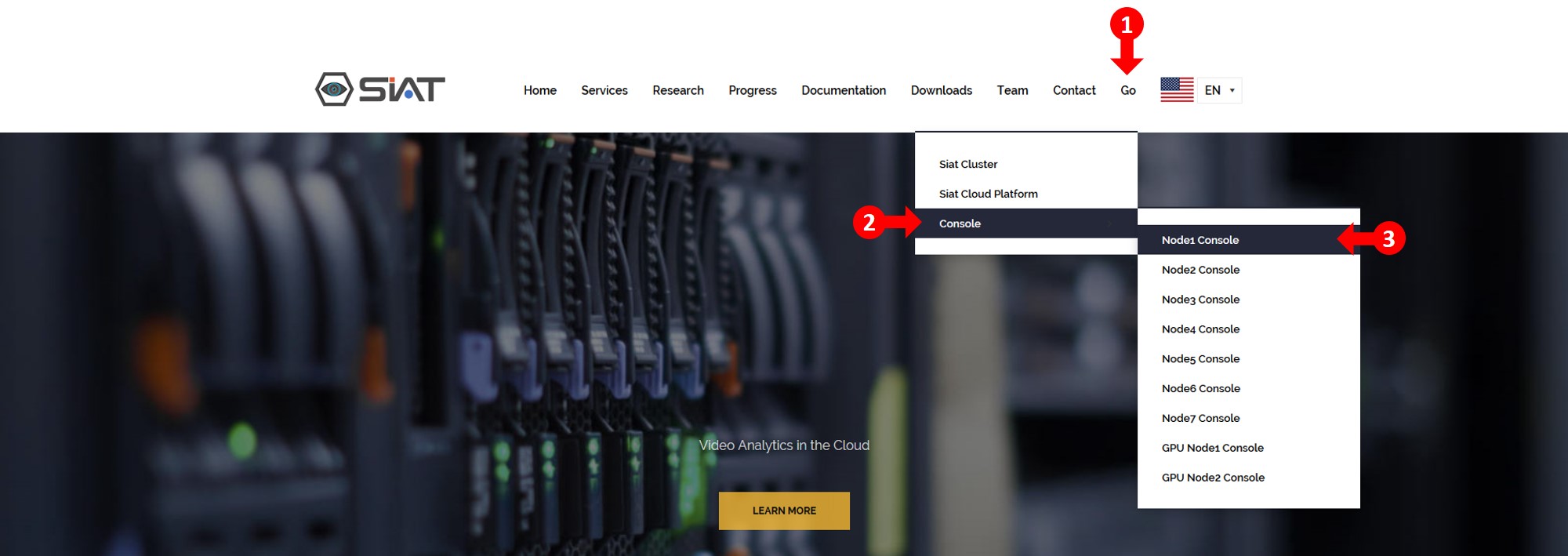The height and width of the screenshot is (556, 1568).
Task: Open Node1 Console
Action: [1200, 240]
